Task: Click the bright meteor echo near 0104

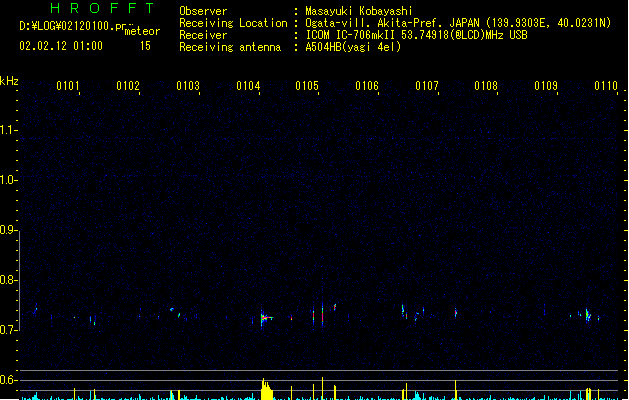Action: pos(265,319)
